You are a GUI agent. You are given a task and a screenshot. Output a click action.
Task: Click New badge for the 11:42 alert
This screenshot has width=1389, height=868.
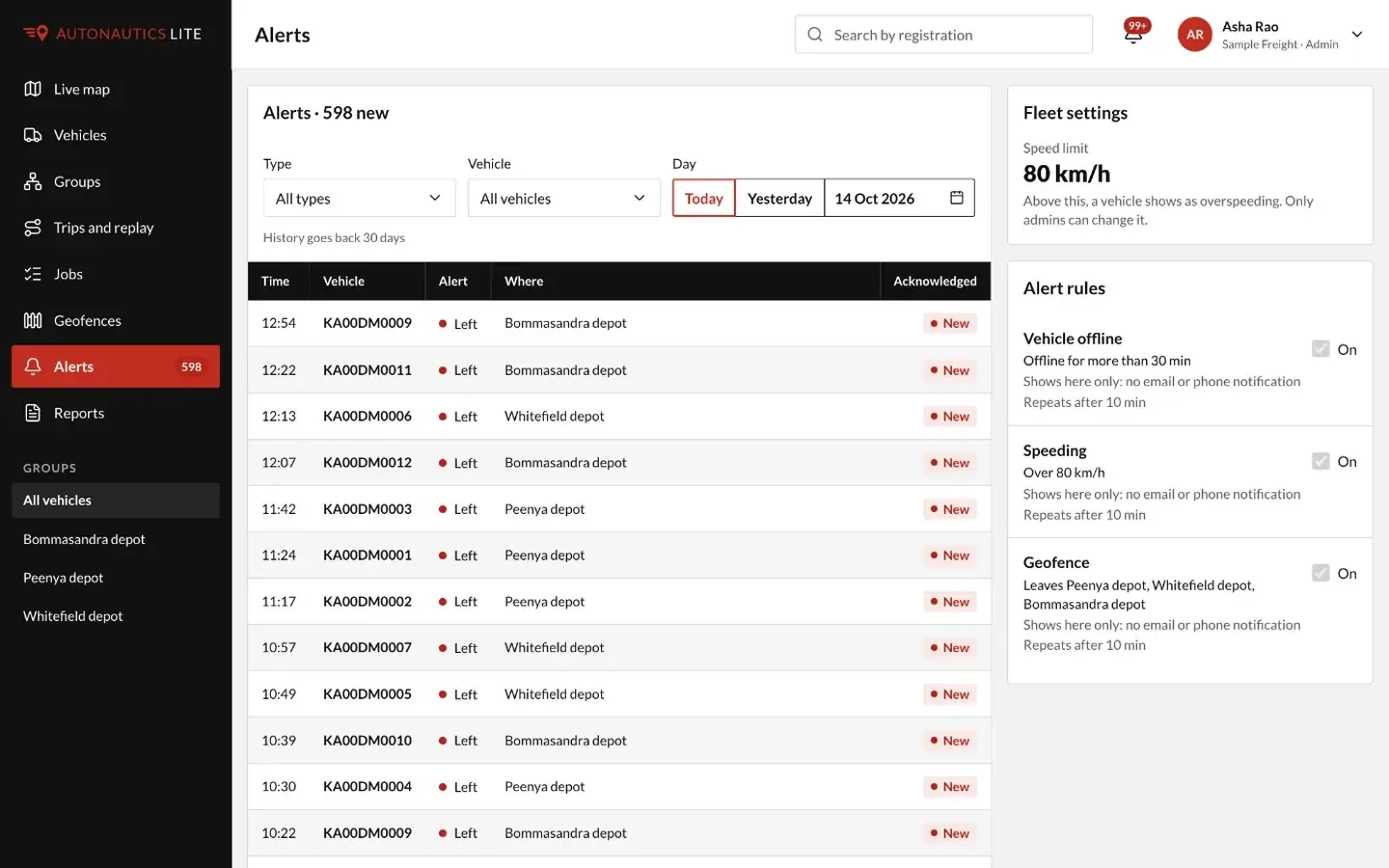click(x=949, y=509)
